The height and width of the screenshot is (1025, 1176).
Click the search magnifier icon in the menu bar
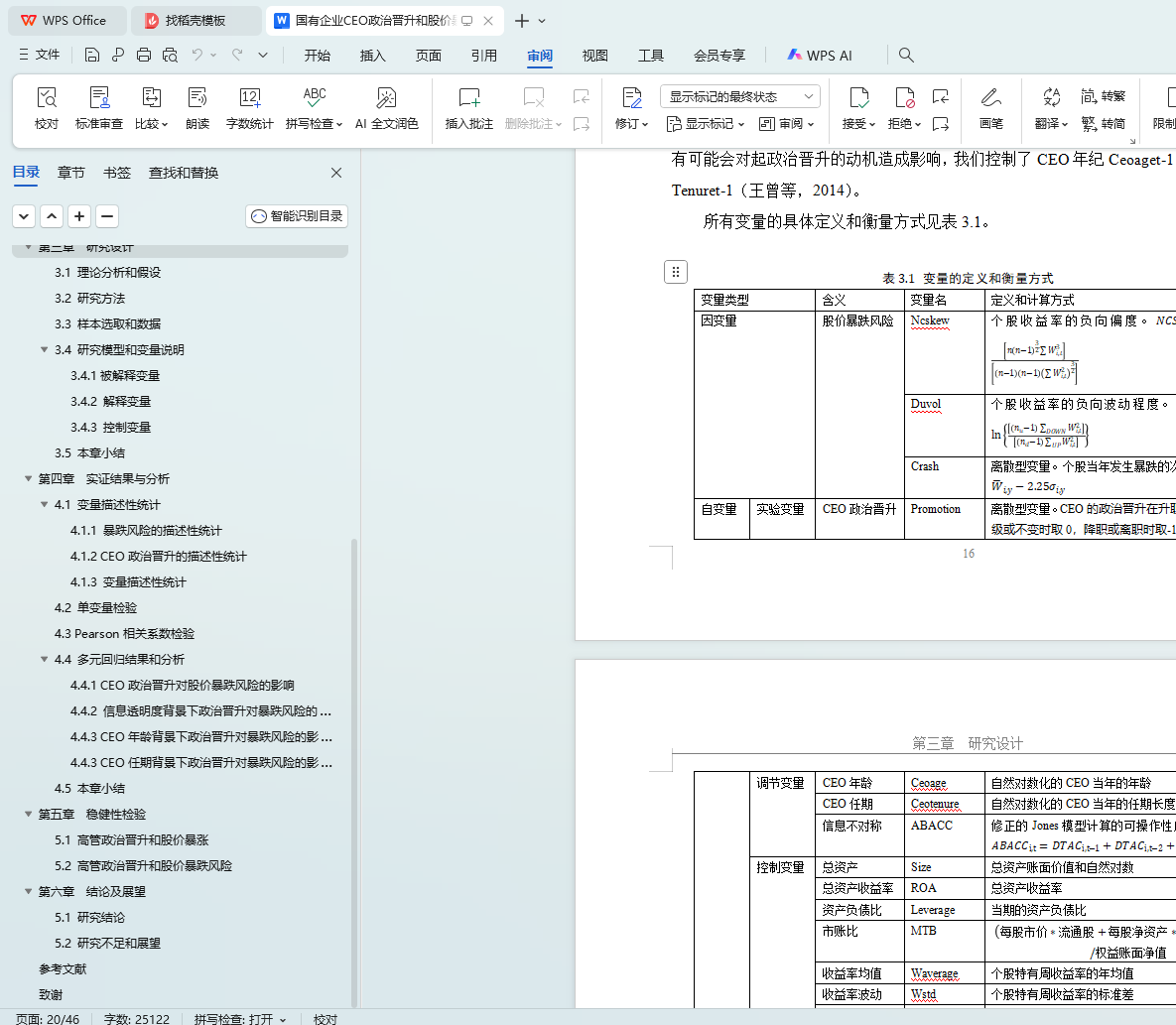coord(906,55)
